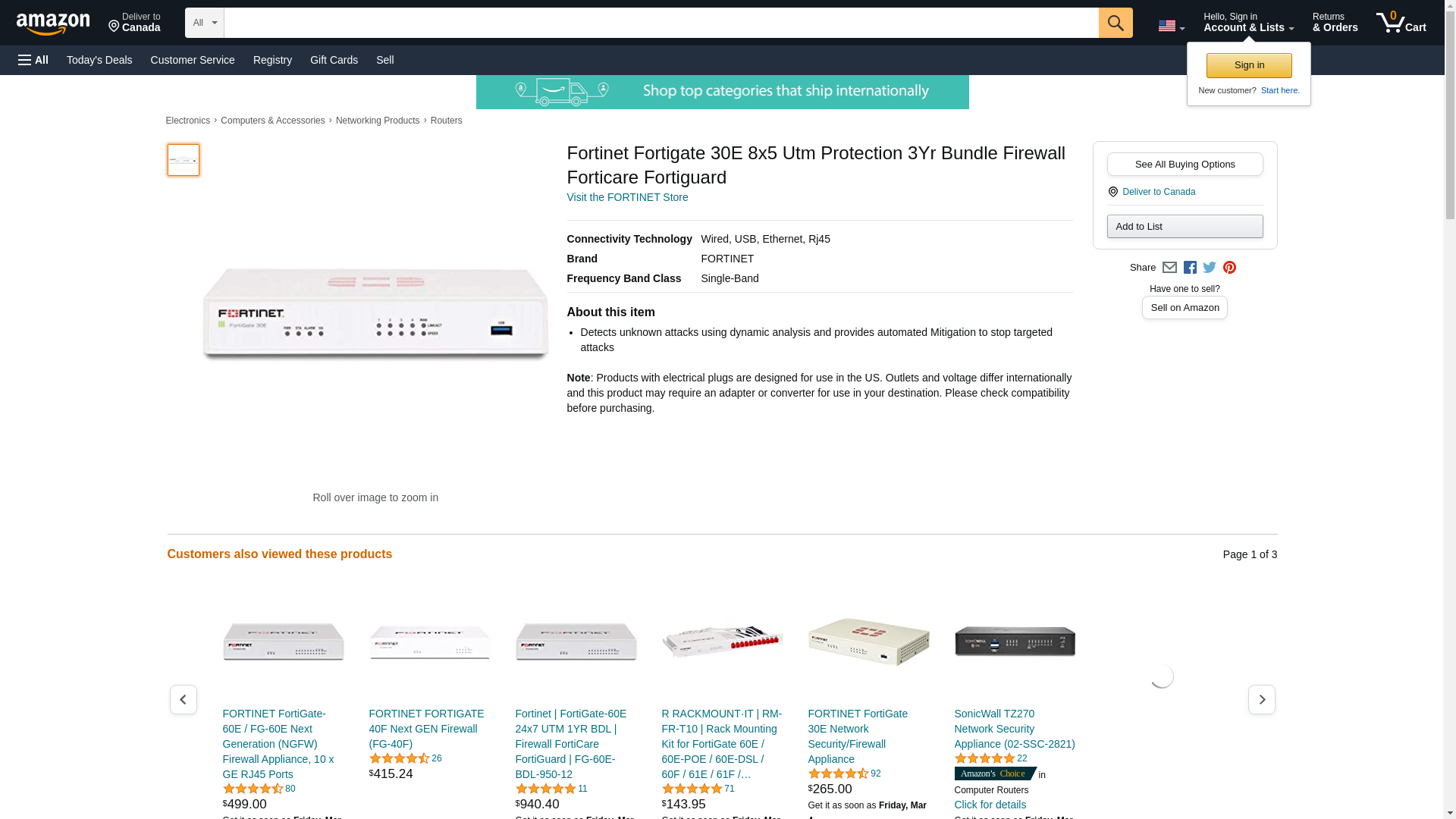Select the product thumbnail image
The height and width of the screenshot is (819, 1456).
pos(183,160)
